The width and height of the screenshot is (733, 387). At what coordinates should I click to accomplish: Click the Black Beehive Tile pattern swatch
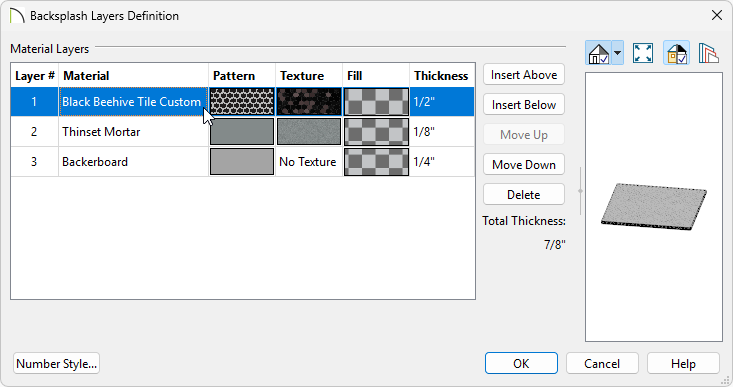pos(242,101)
